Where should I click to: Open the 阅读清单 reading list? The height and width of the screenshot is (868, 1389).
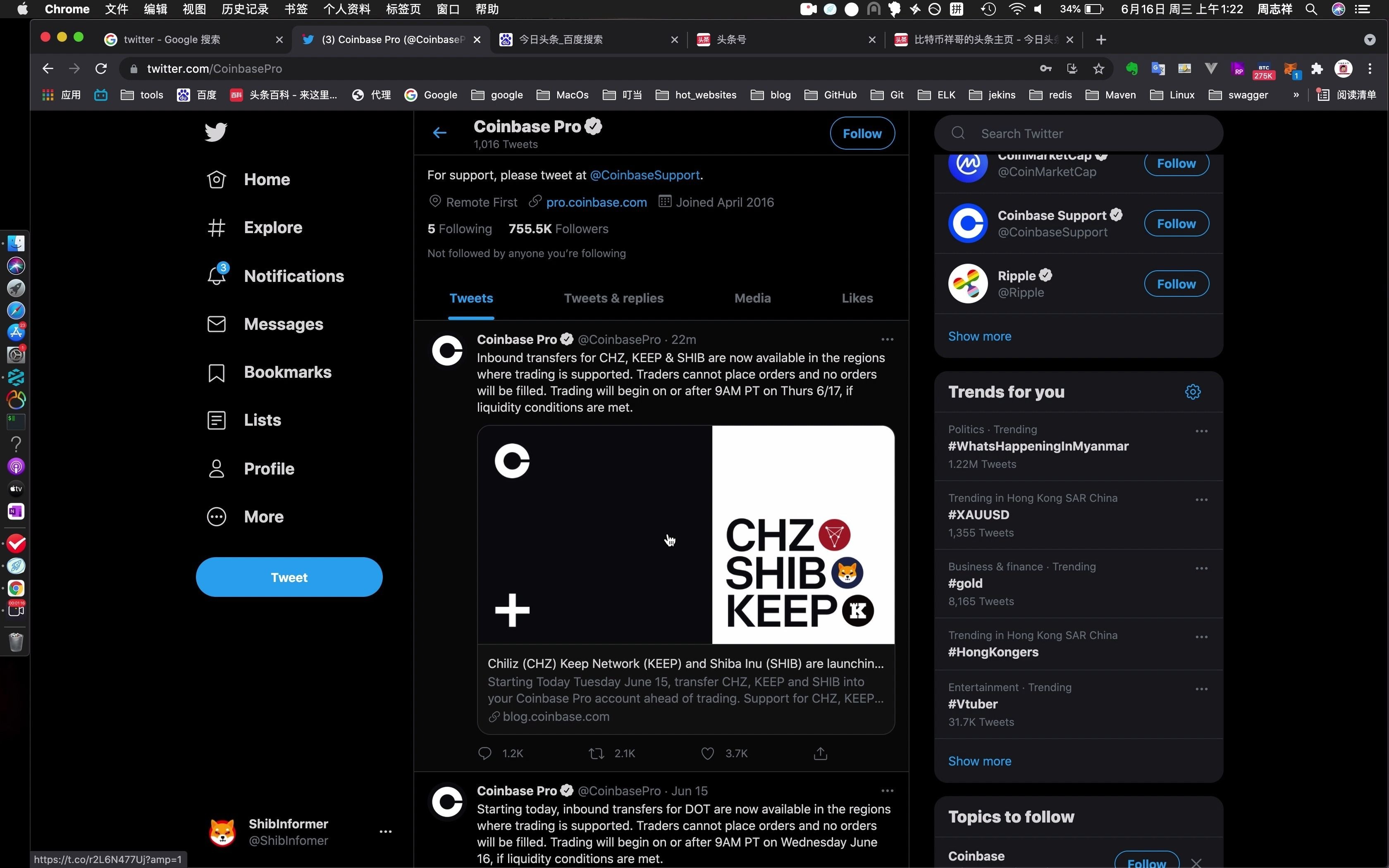coord(1346,95)
